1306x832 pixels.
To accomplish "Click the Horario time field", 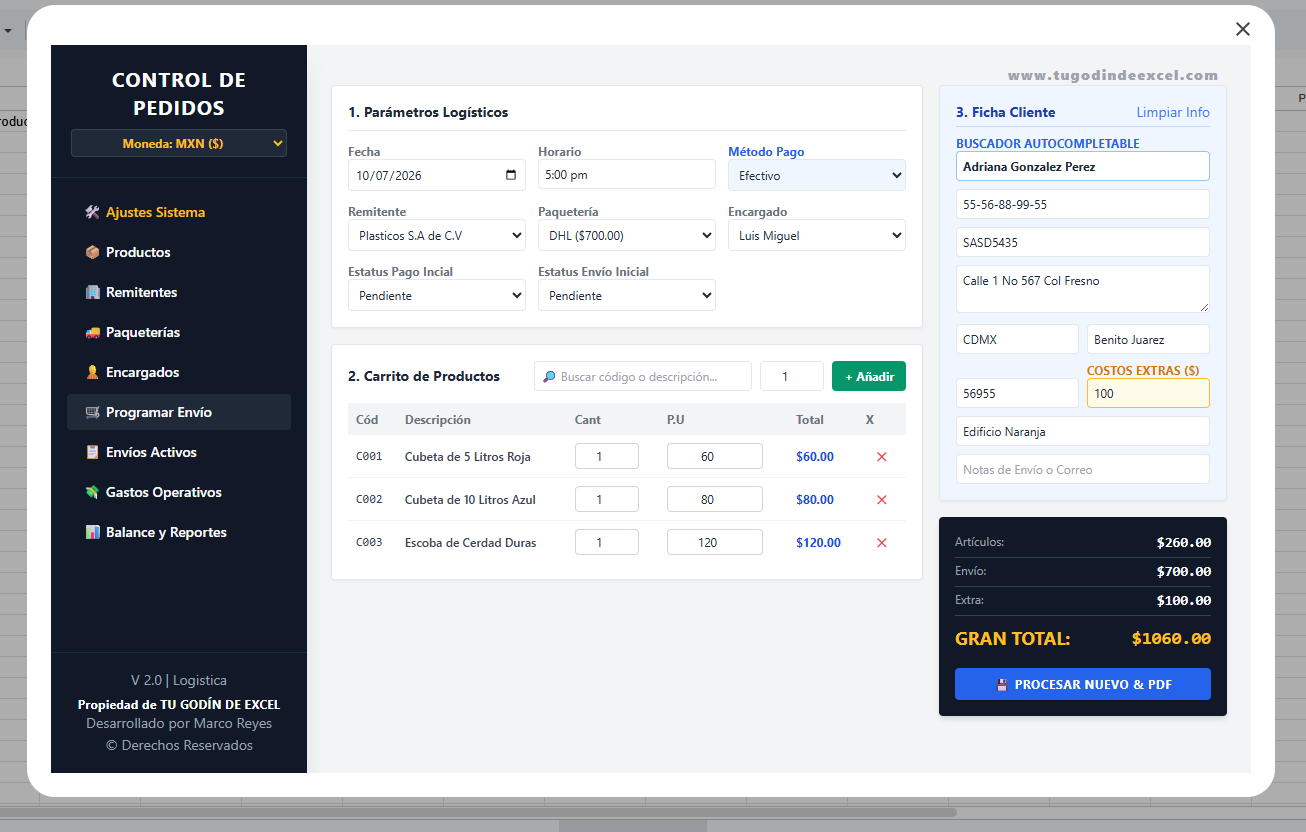I will (x=627, y=174).
